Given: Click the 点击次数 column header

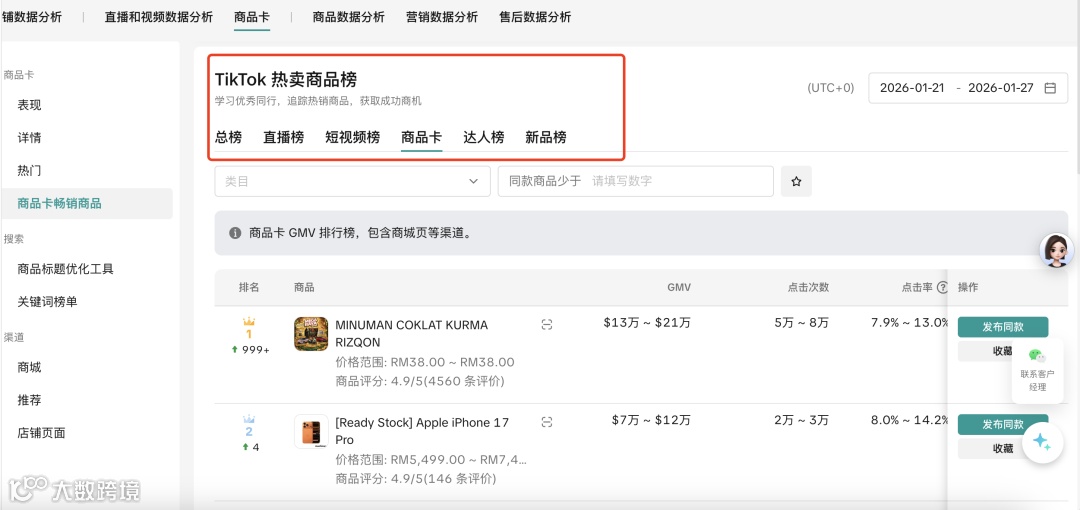Looking at the screenshot, I should (809, 287).
